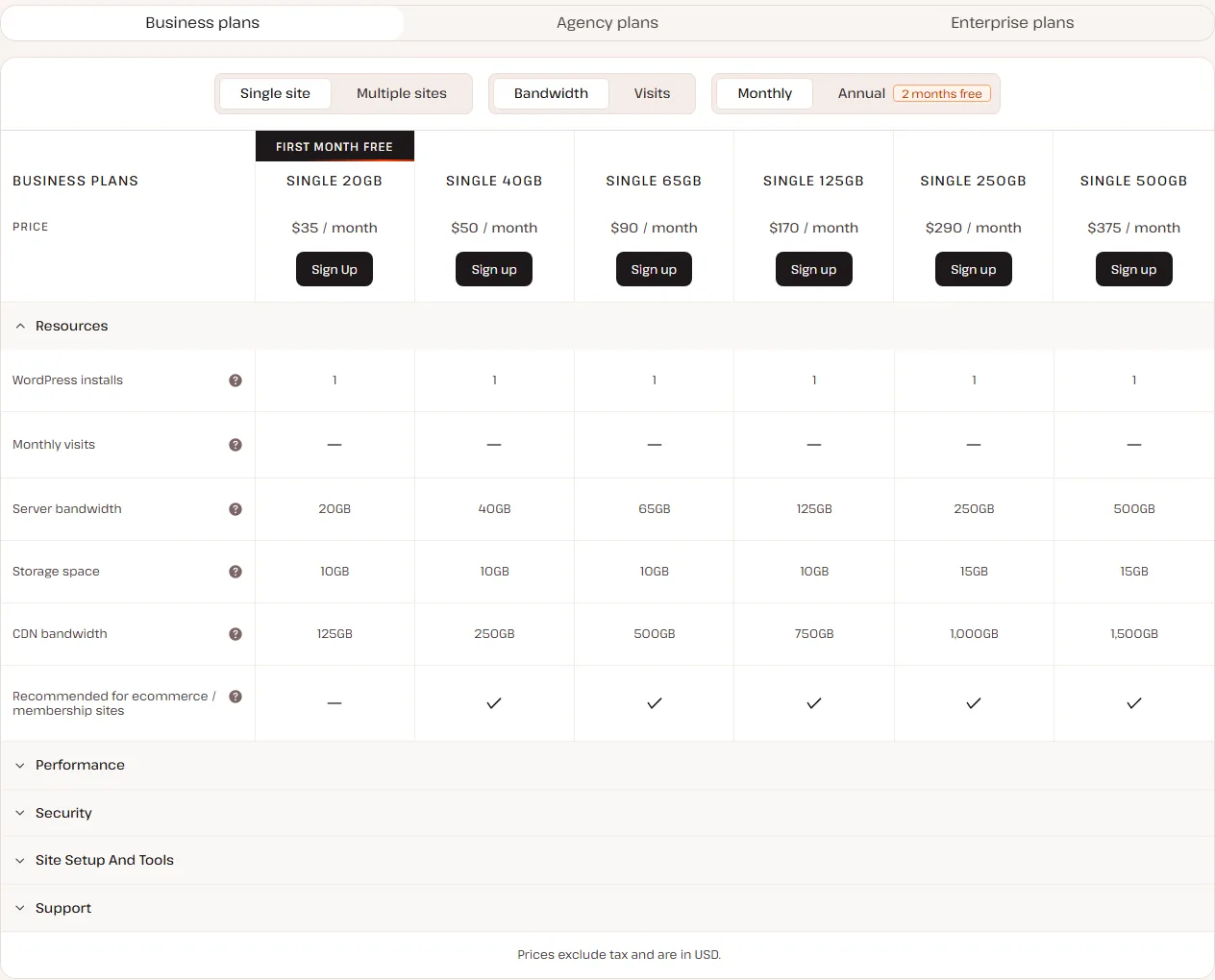Click the 1,500GB CDN bandwidth value
The height and width of the screenshot is (980, 1215).
click(x=1134, y=634)
